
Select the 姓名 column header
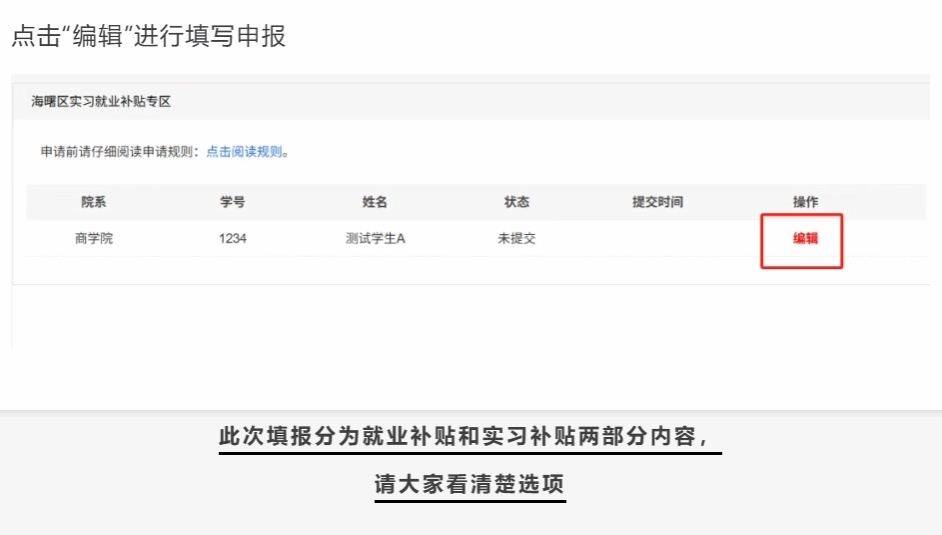[x=374, y=202]
